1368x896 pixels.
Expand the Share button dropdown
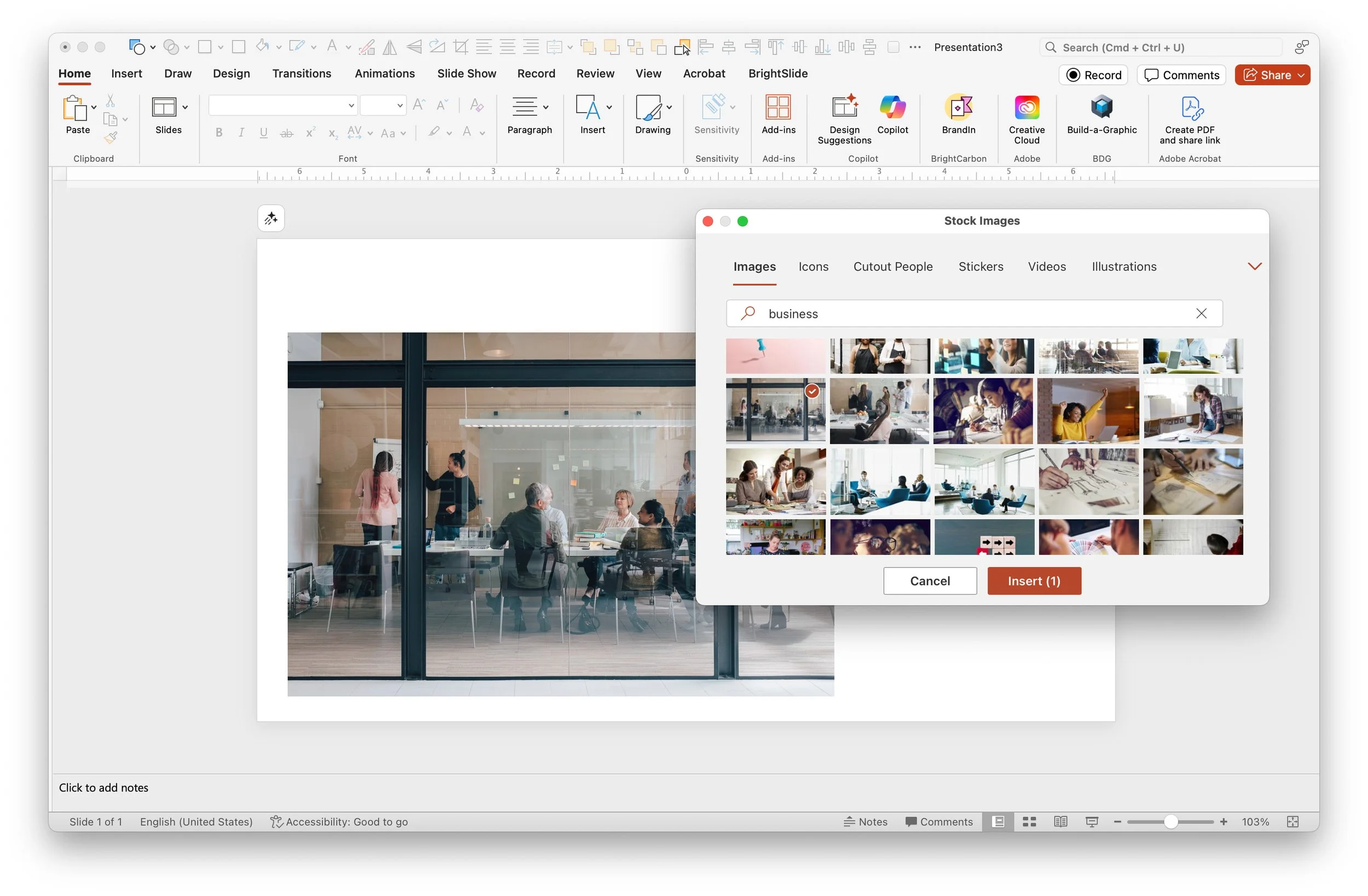(x=1301, y=75)
